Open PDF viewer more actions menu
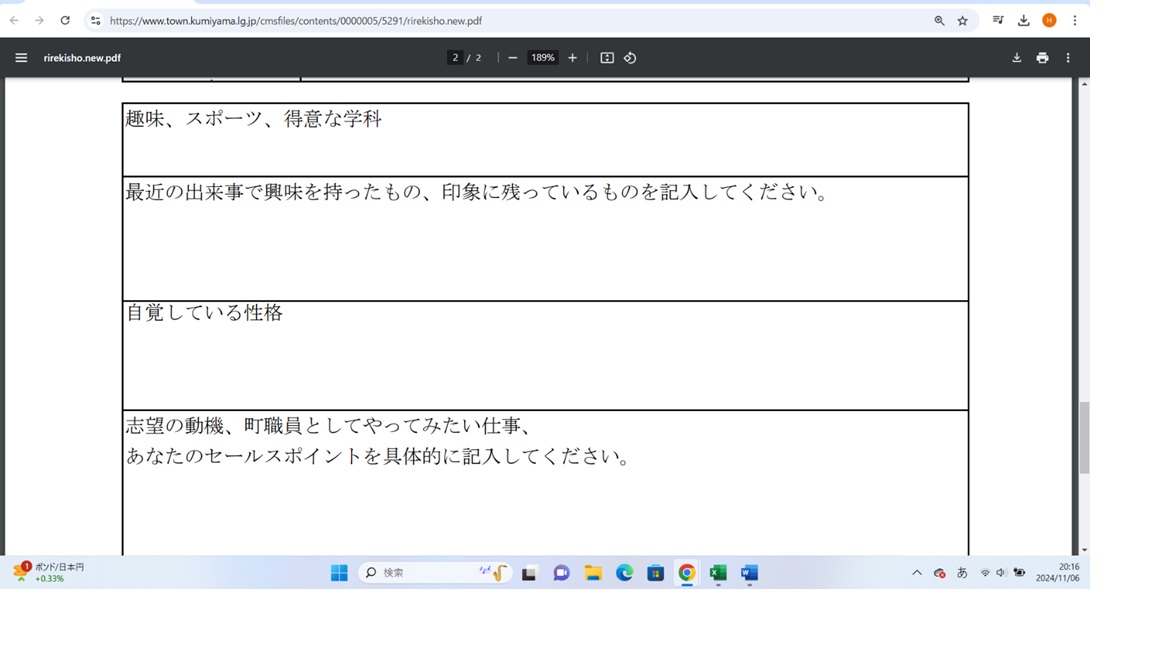This screenshot has height=648, width=1152. pos(1068,58)
